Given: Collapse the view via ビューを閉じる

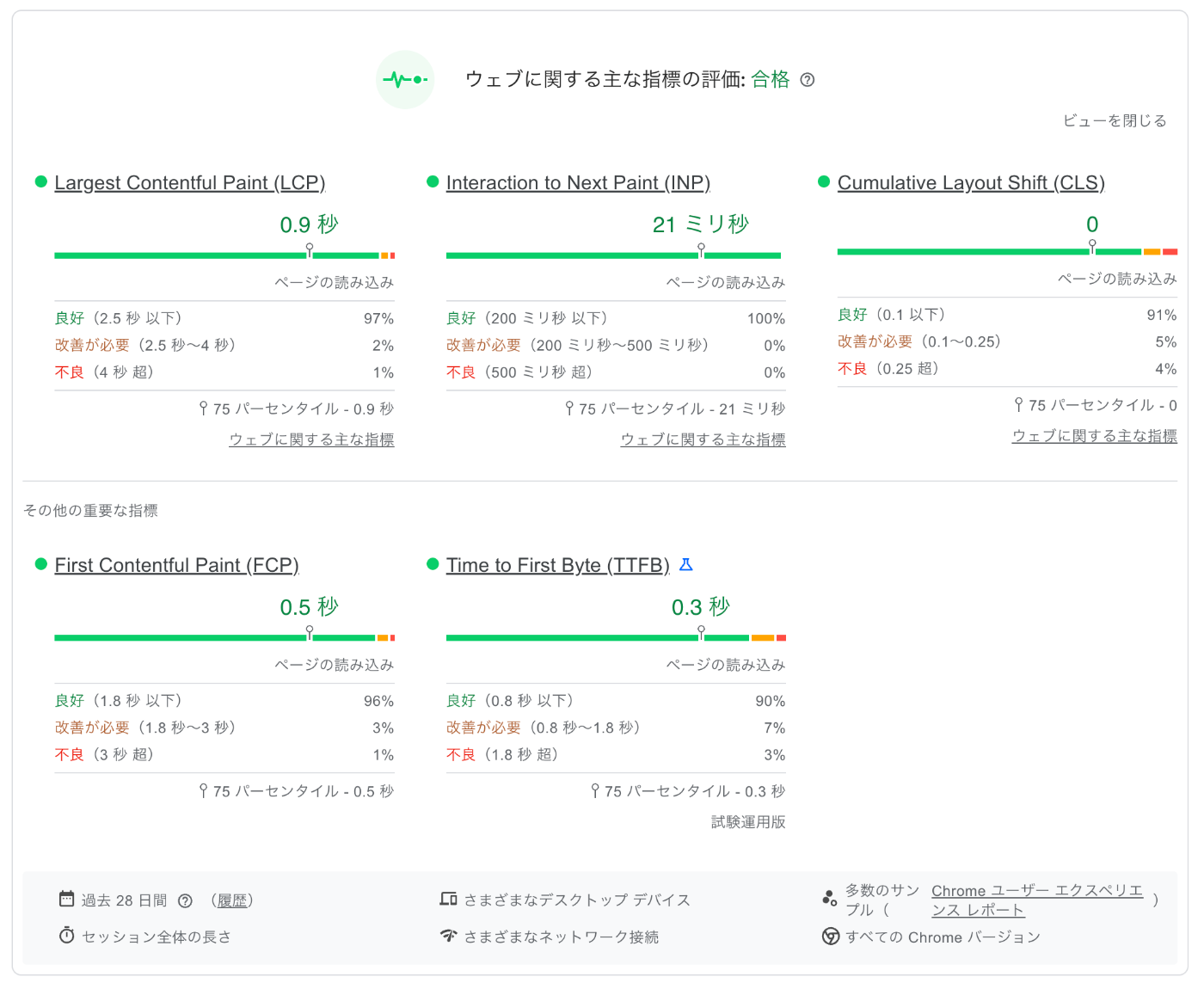Looking at the screenshot, I should tap(1115, 120).
